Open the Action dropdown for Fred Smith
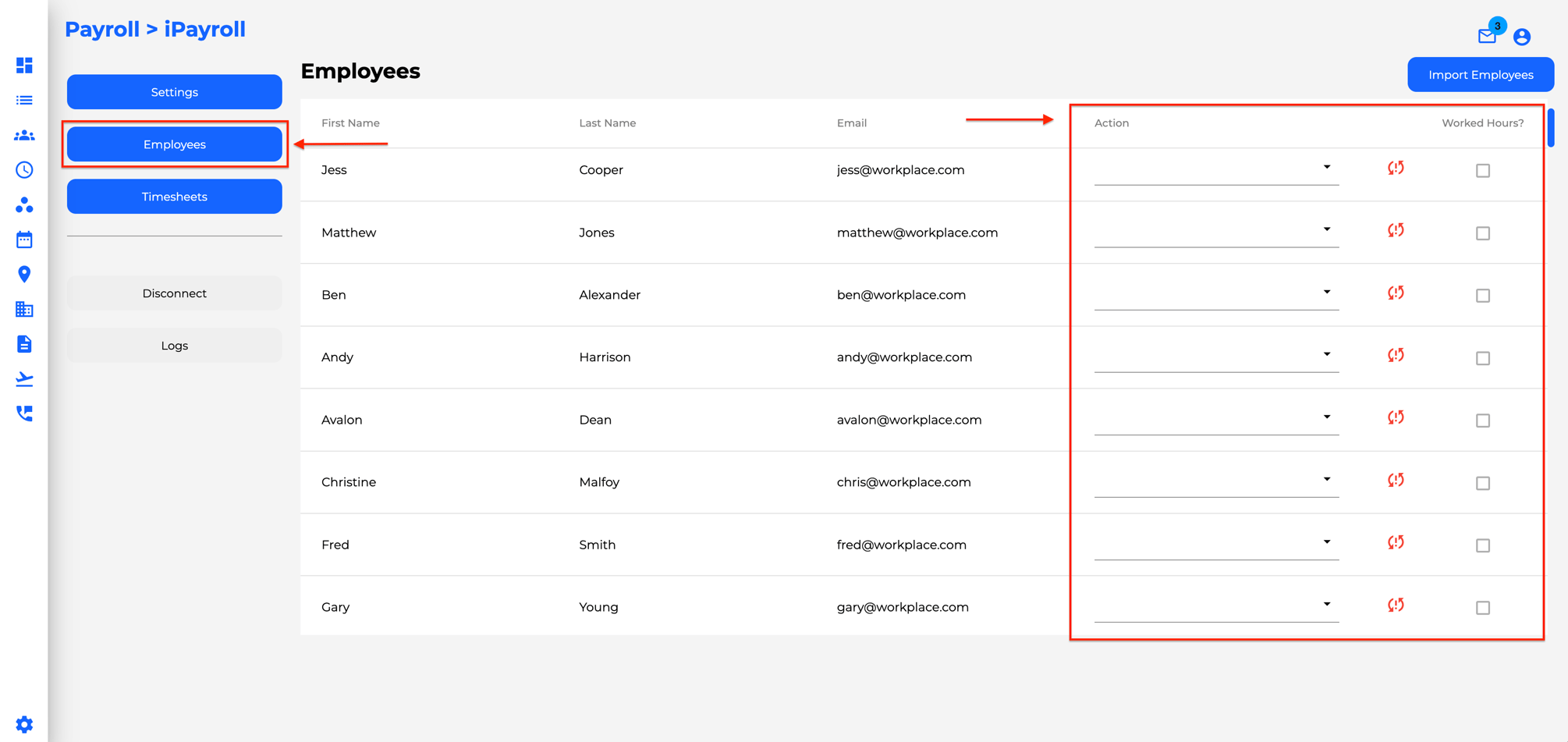 pos(1327,541)
